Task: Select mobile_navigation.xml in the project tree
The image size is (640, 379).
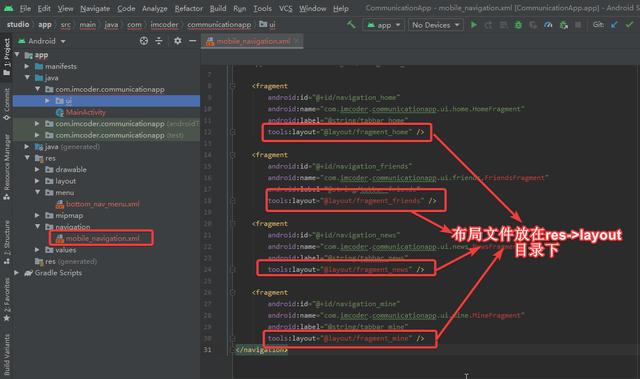Action: (102, 238)
